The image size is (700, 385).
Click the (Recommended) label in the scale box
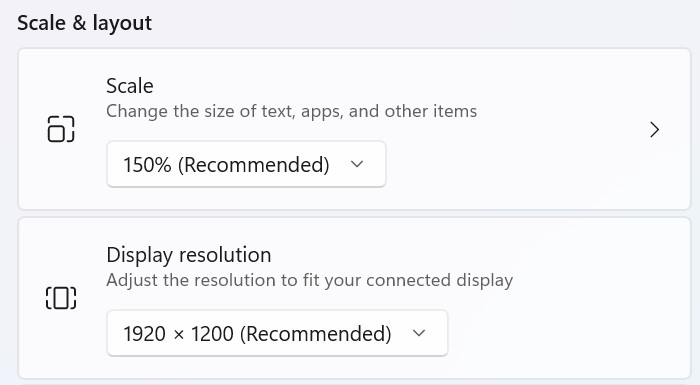point(254,165)
